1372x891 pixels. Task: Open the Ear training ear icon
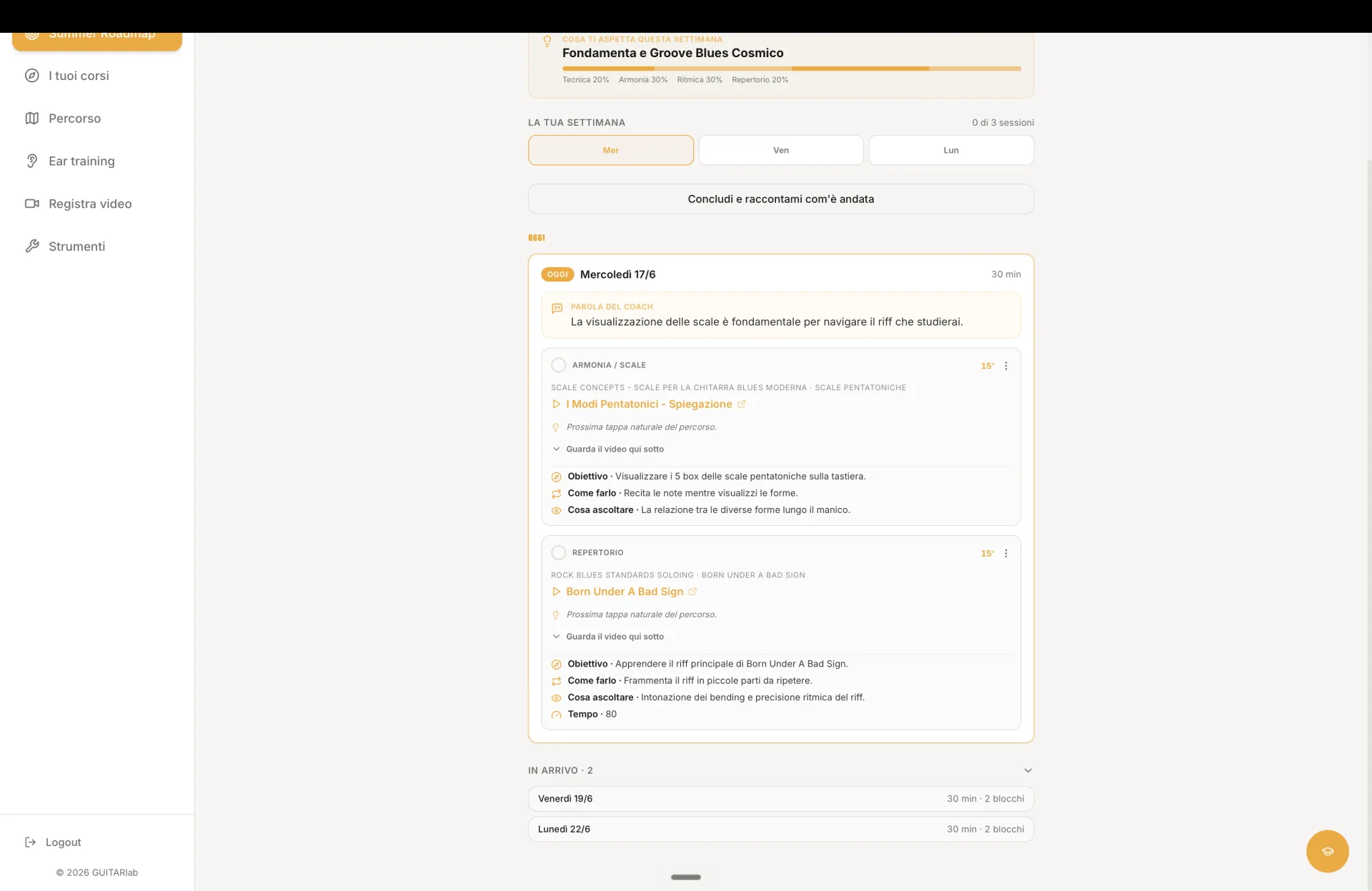click(31, 161)
